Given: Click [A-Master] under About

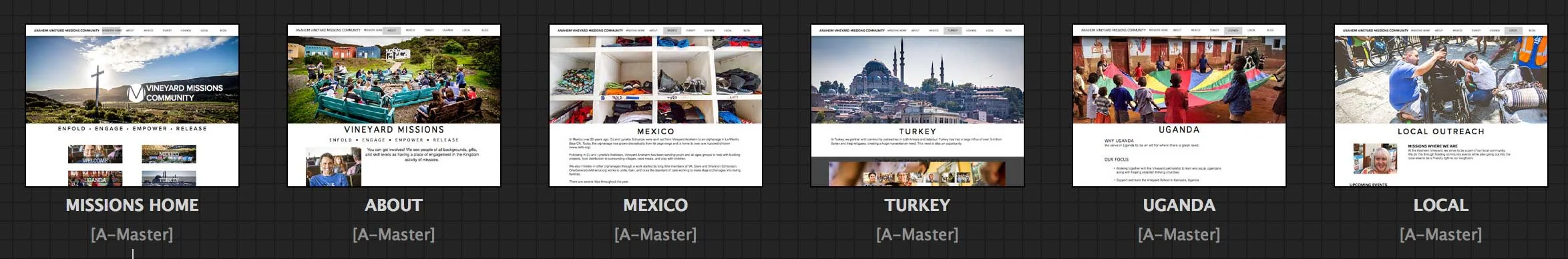Looking at the screenshot, I should (x=394, y=234).
